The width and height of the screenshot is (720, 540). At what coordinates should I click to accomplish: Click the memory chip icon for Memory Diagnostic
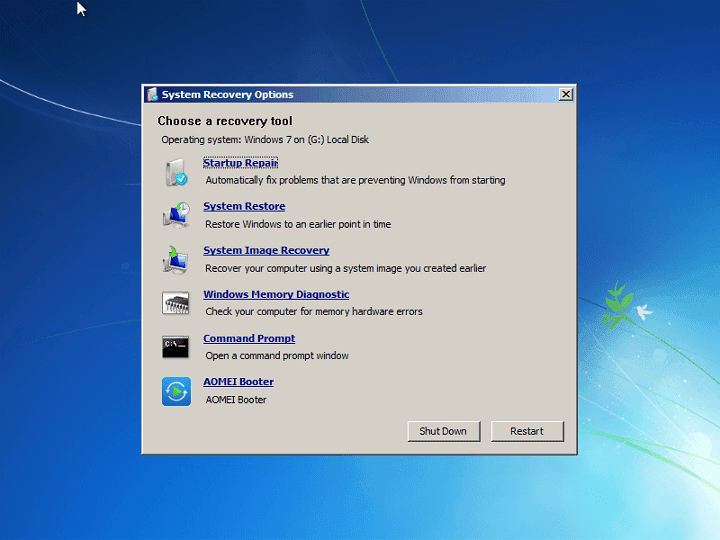(176, 303)
